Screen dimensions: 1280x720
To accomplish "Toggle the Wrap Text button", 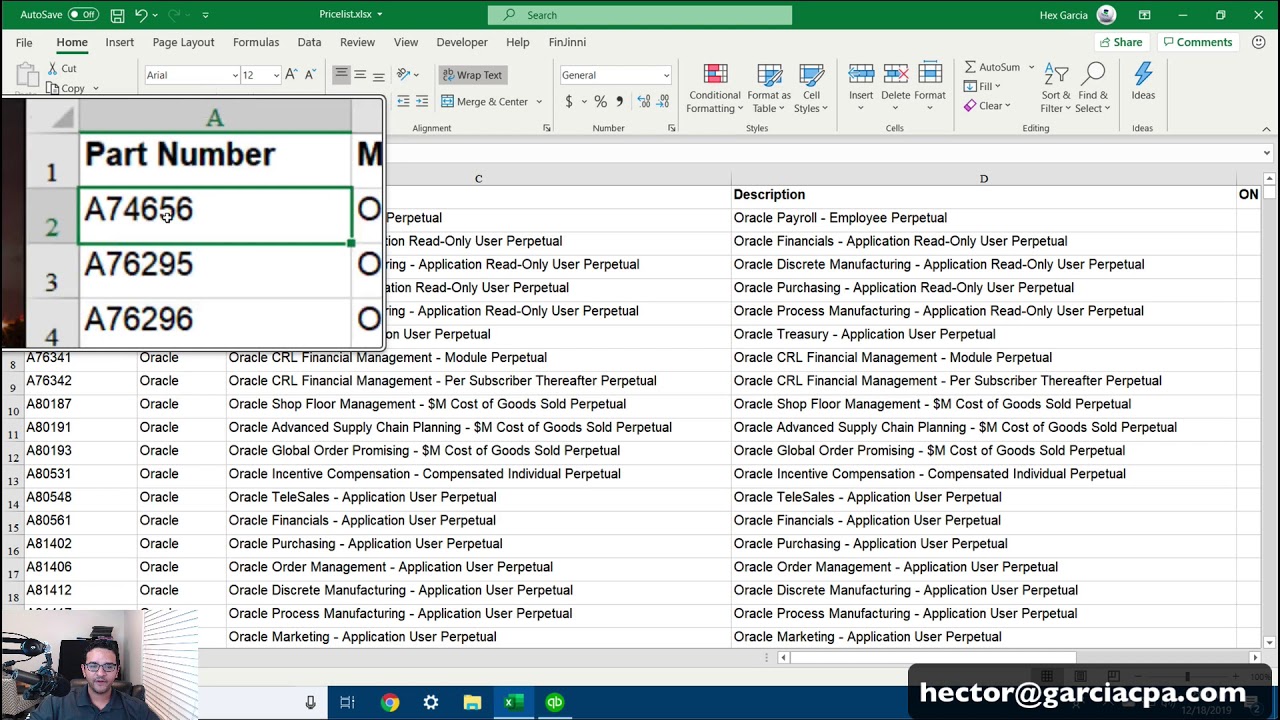I will [472, 75].
